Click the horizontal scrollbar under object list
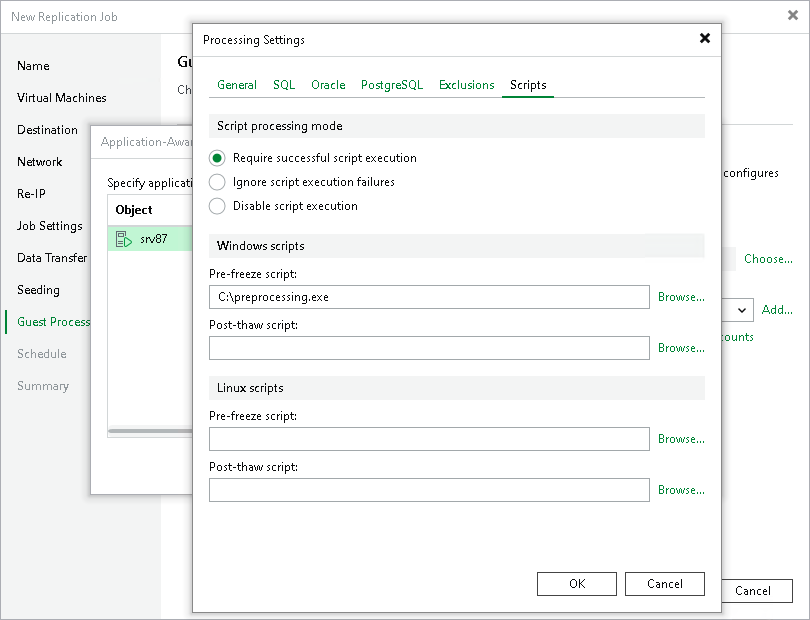 [x=150, y=431]
